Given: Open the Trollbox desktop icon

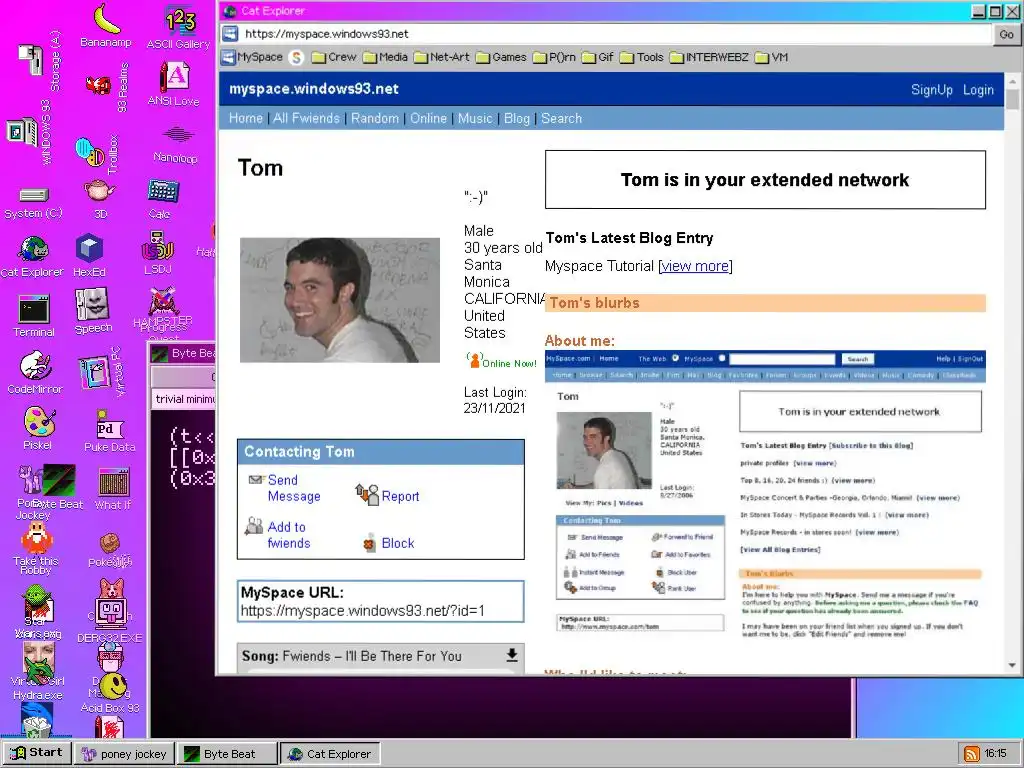Looking at the screenshot, I should coord(97,153).
